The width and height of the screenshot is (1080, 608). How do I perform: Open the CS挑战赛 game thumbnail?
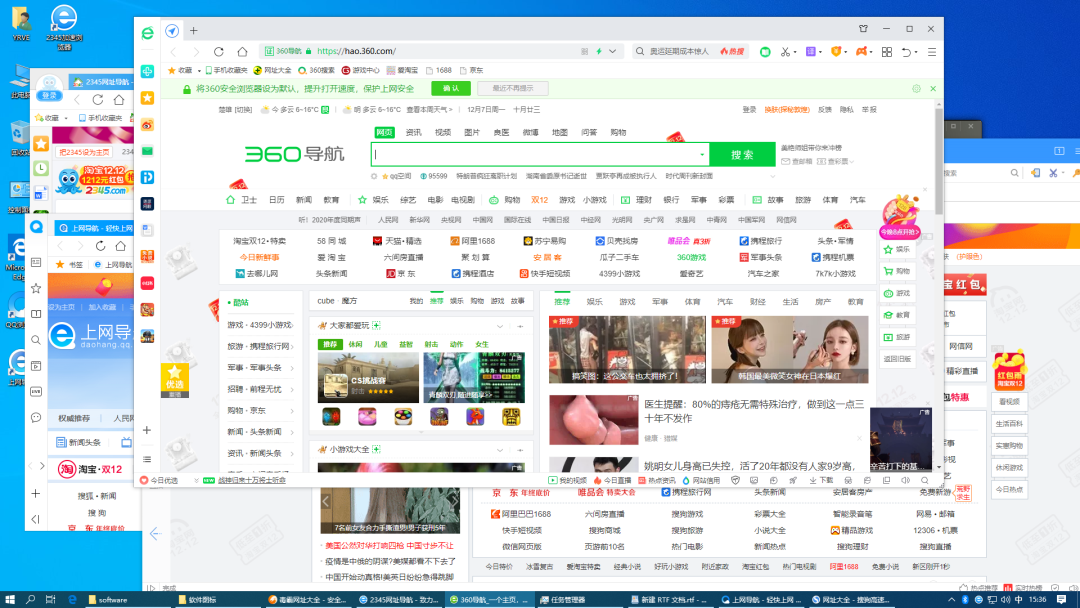368,377
